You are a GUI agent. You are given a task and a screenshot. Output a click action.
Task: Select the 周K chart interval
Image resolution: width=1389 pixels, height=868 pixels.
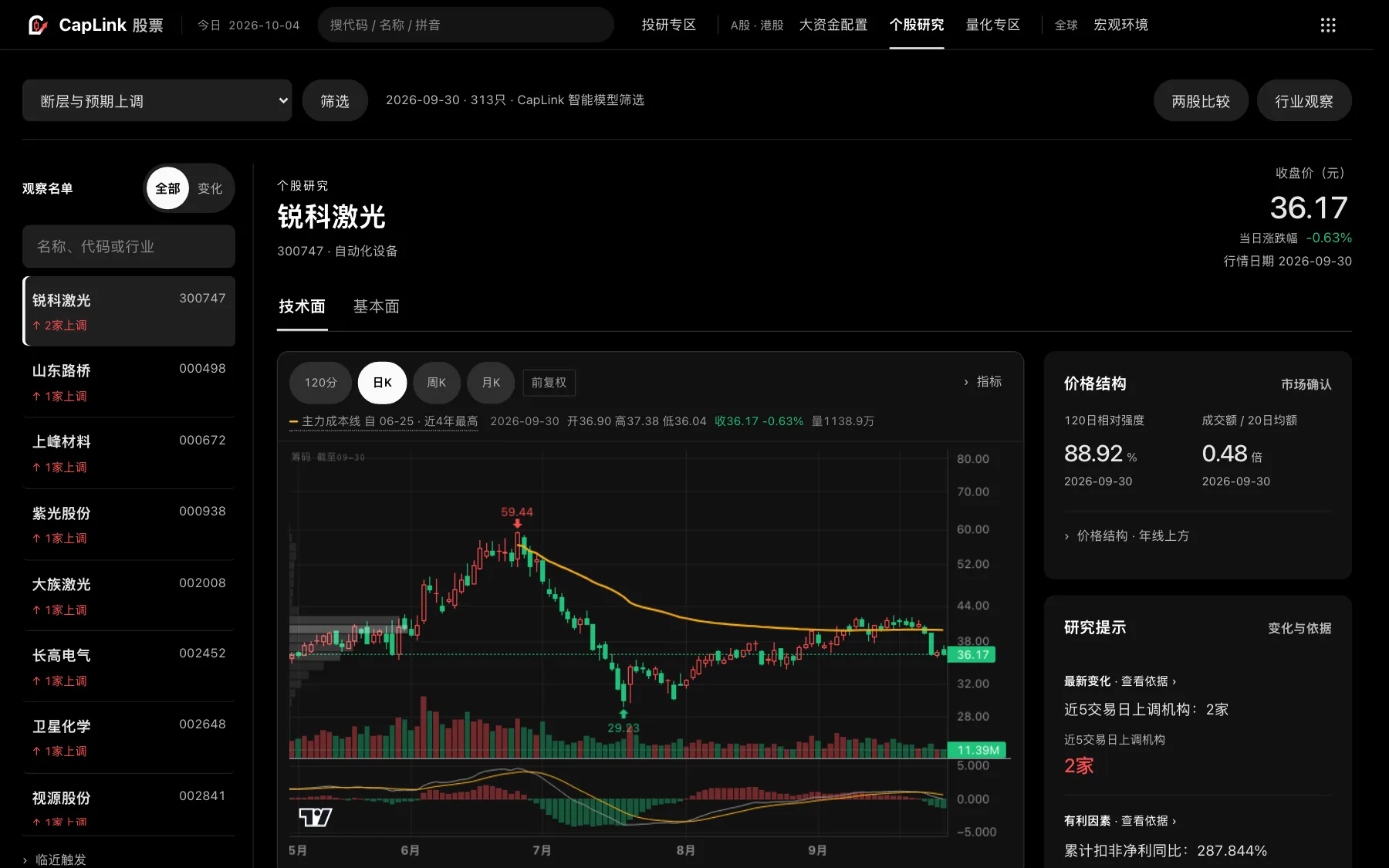(437, 383)
